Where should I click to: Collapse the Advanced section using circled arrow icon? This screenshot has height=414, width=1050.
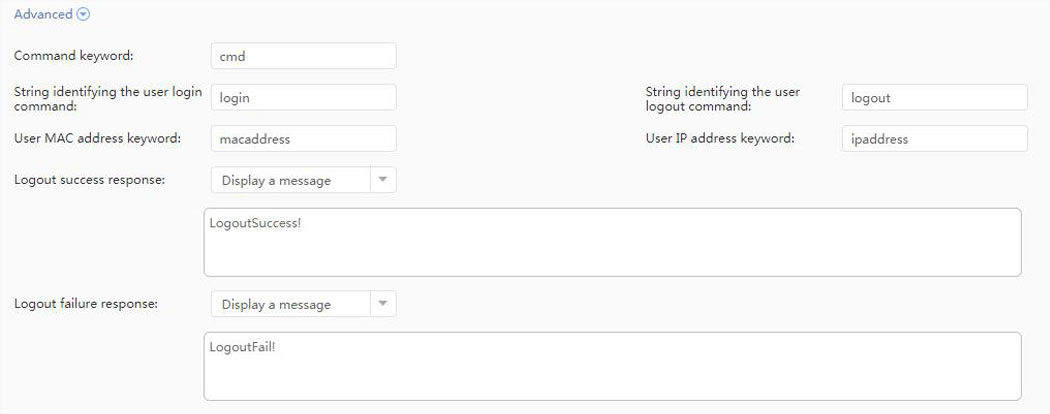(x=84, y=15)
